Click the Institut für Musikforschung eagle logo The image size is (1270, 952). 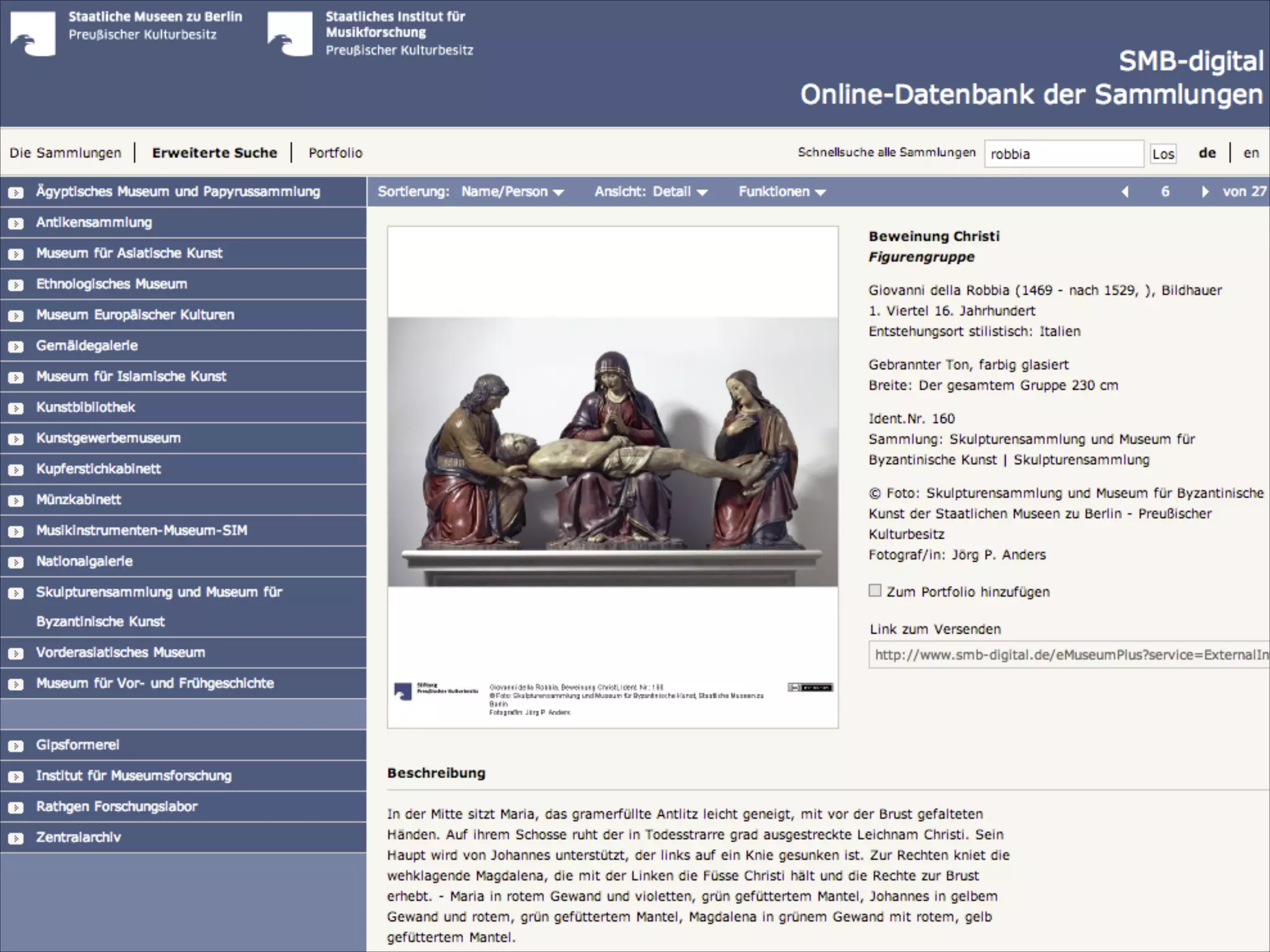point(290,35)
